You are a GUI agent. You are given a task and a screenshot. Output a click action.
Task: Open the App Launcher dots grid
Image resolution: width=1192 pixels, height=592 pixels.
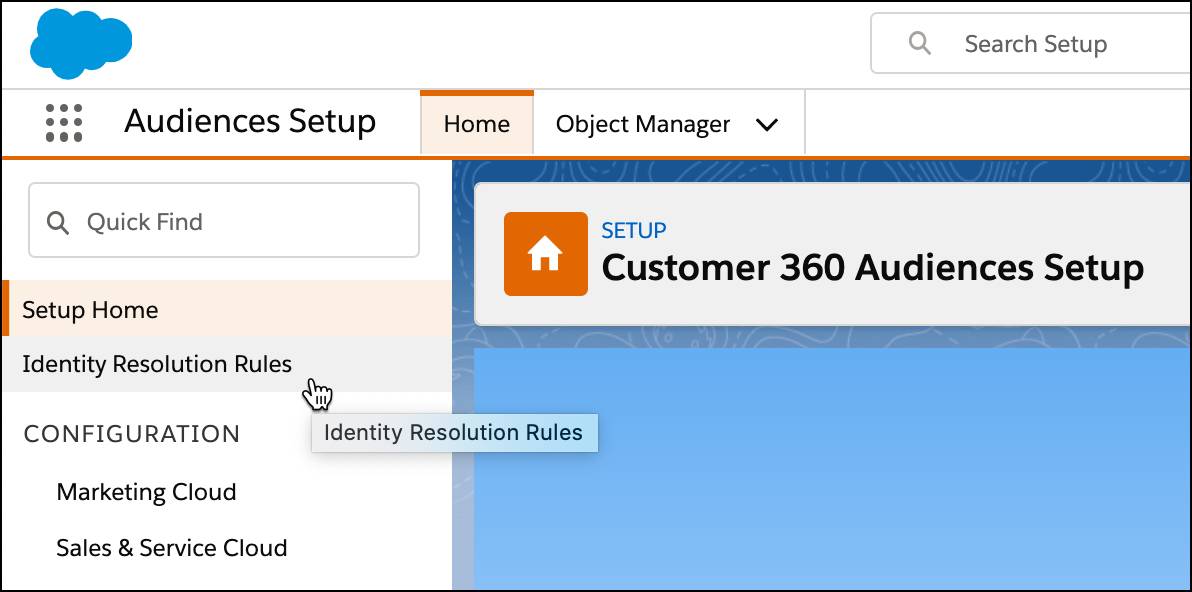(64, 123)
